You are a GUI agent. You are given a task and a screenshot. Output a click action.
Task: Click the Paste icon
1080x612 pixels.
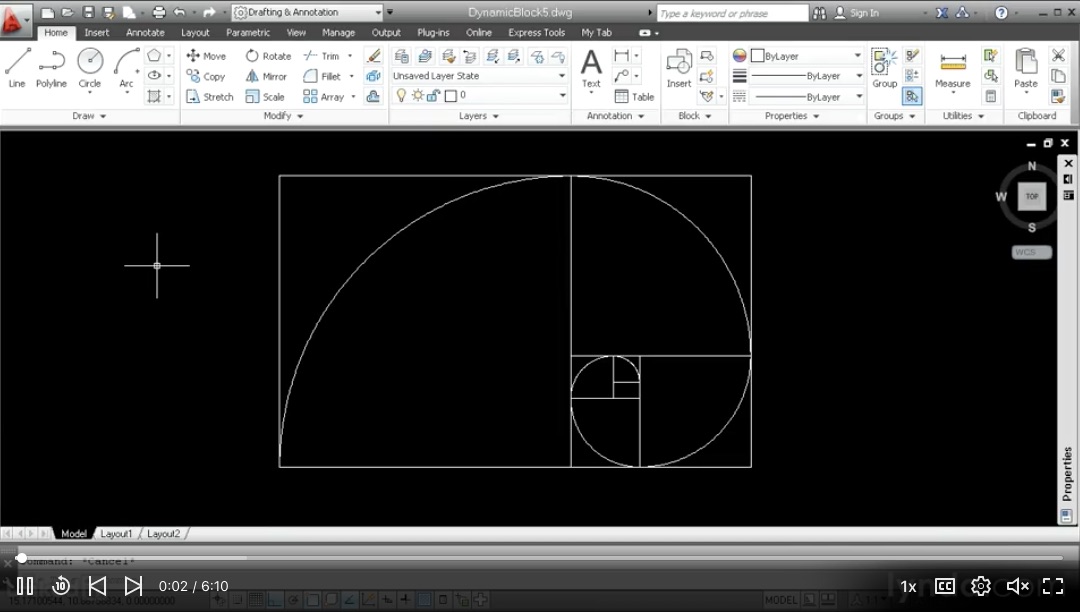coord(1026,68)
